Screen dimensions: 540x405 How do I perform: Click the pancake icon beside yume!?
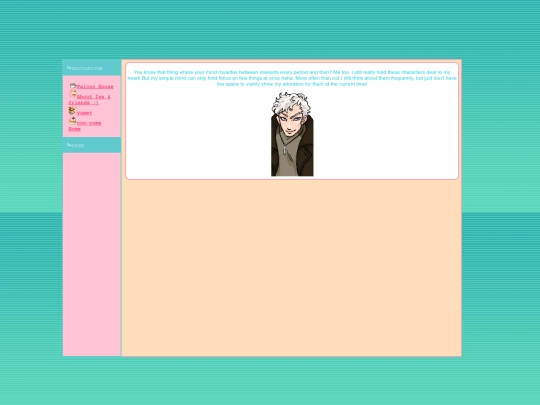[72, 111]
